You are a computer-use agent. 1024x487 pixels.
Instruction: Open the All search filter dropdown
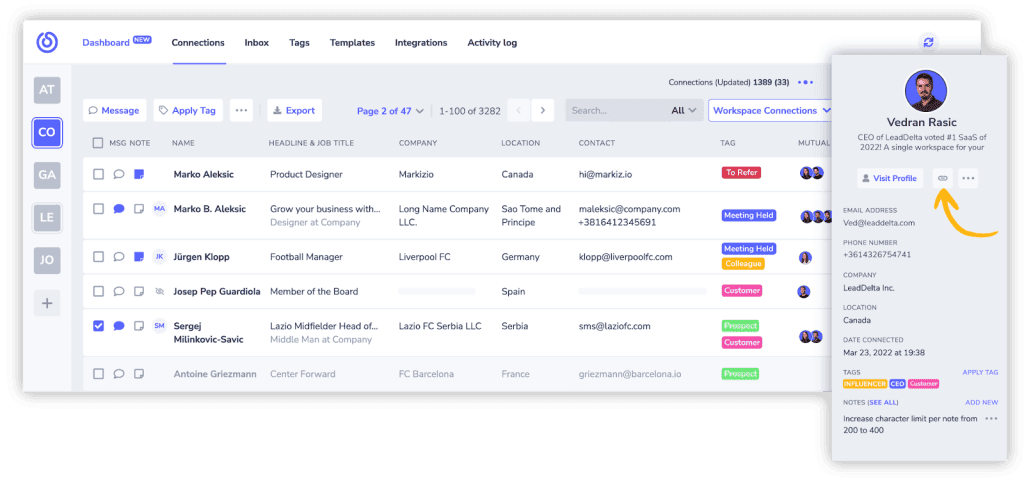tap(684, 110)
